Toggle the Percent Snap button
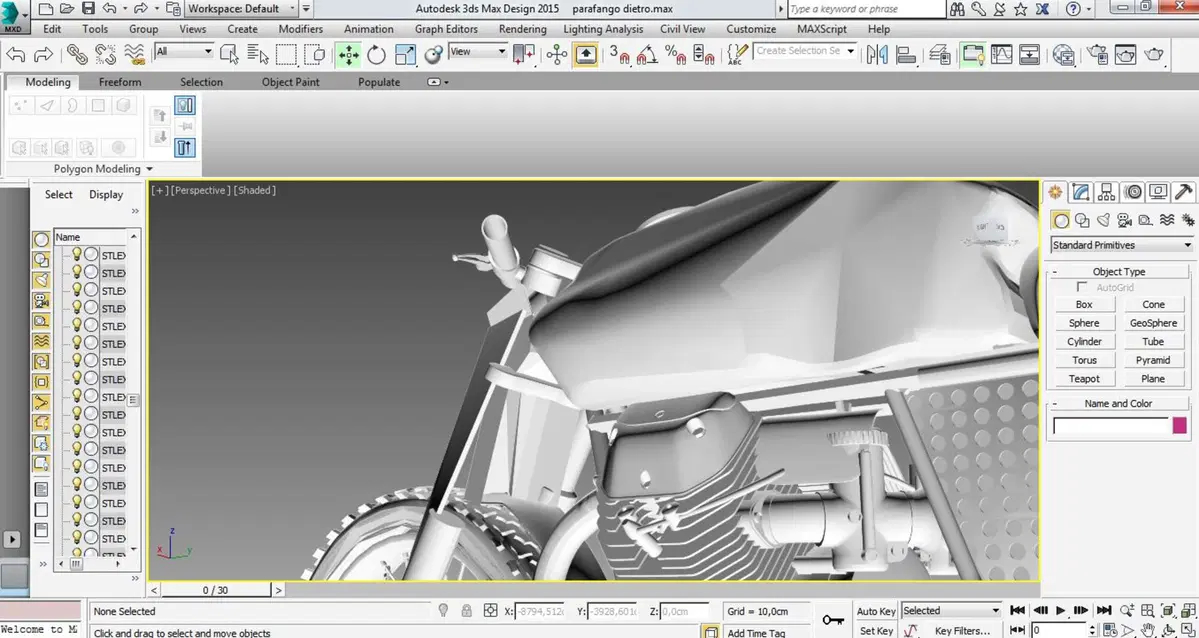The width and height of the screenshot is (1199, 638). 675,54
